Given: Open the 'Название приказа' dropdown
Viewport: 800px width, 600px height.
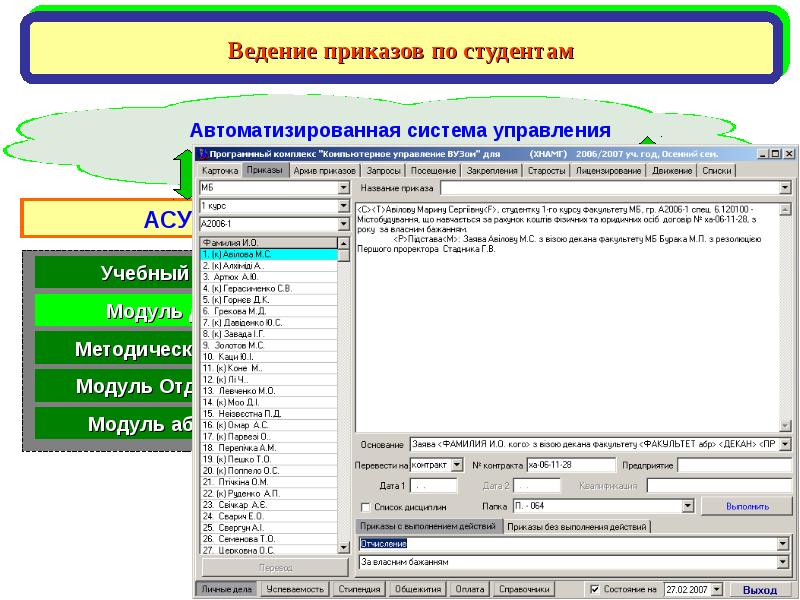Looking at the screenshot, I should (784, 187).
